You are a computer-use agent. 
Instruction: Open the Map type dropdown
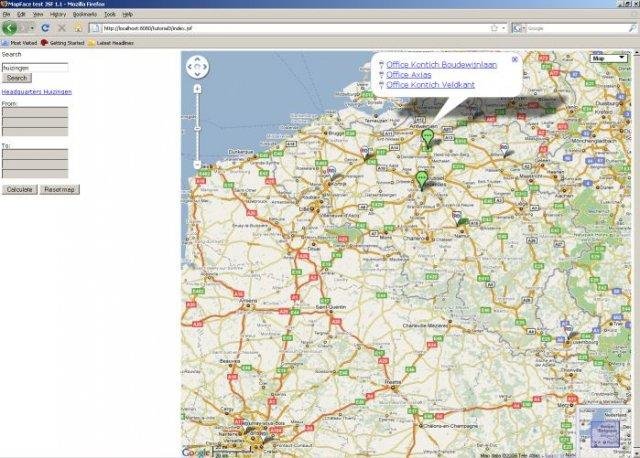tap(609, 58)
